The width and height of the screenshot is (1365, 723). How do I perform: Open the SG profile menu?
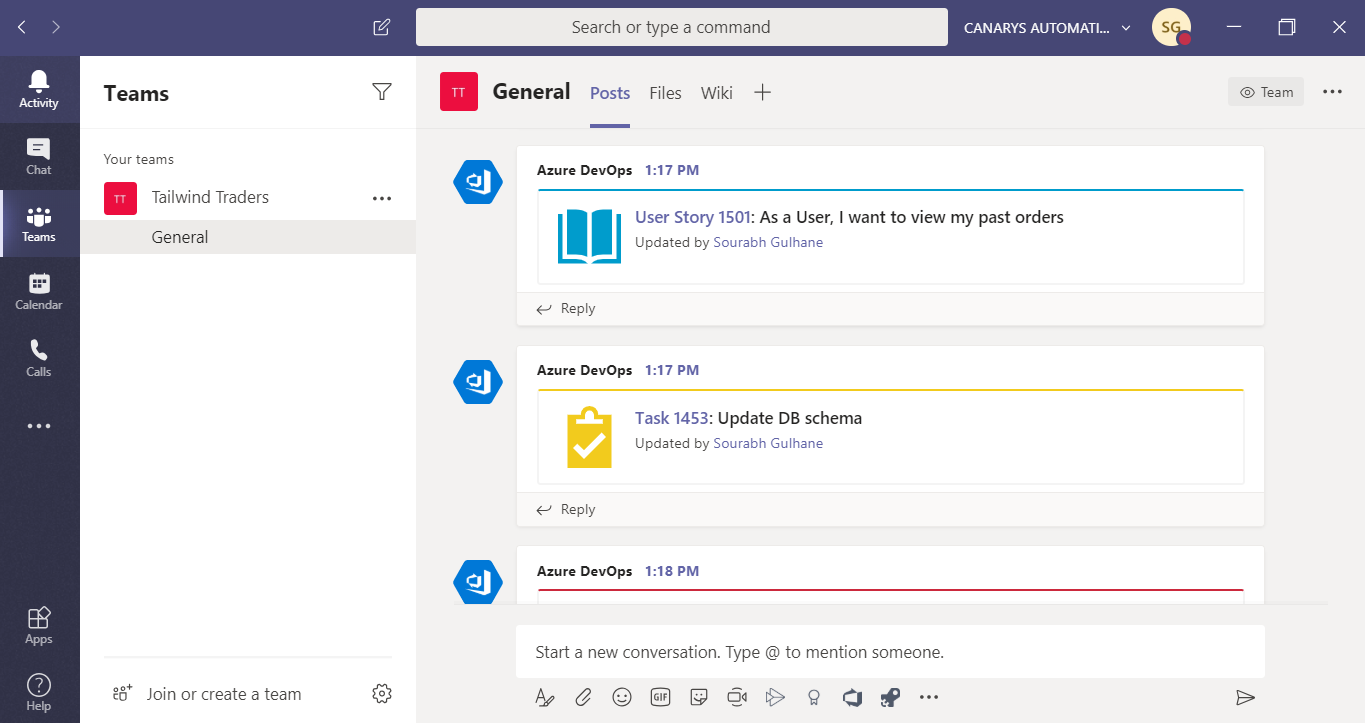tap(1171, 28)
